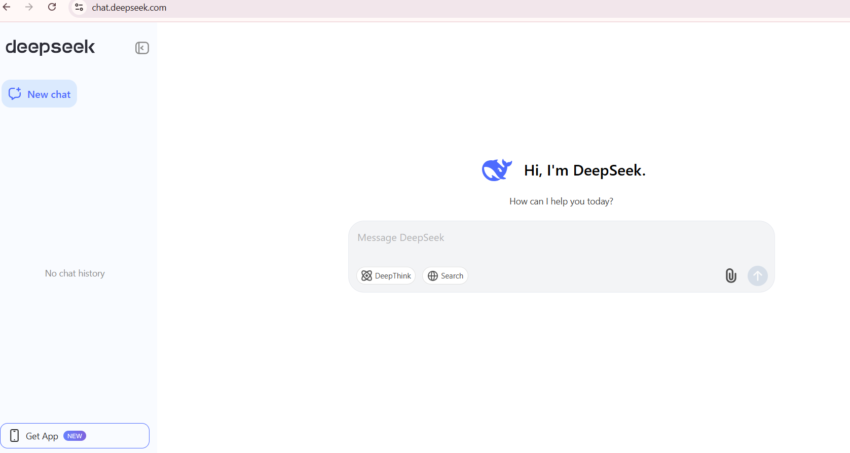Start a New chat
Image resolution: width=850 pixels, height=453 pixels.
coord(40,94)
